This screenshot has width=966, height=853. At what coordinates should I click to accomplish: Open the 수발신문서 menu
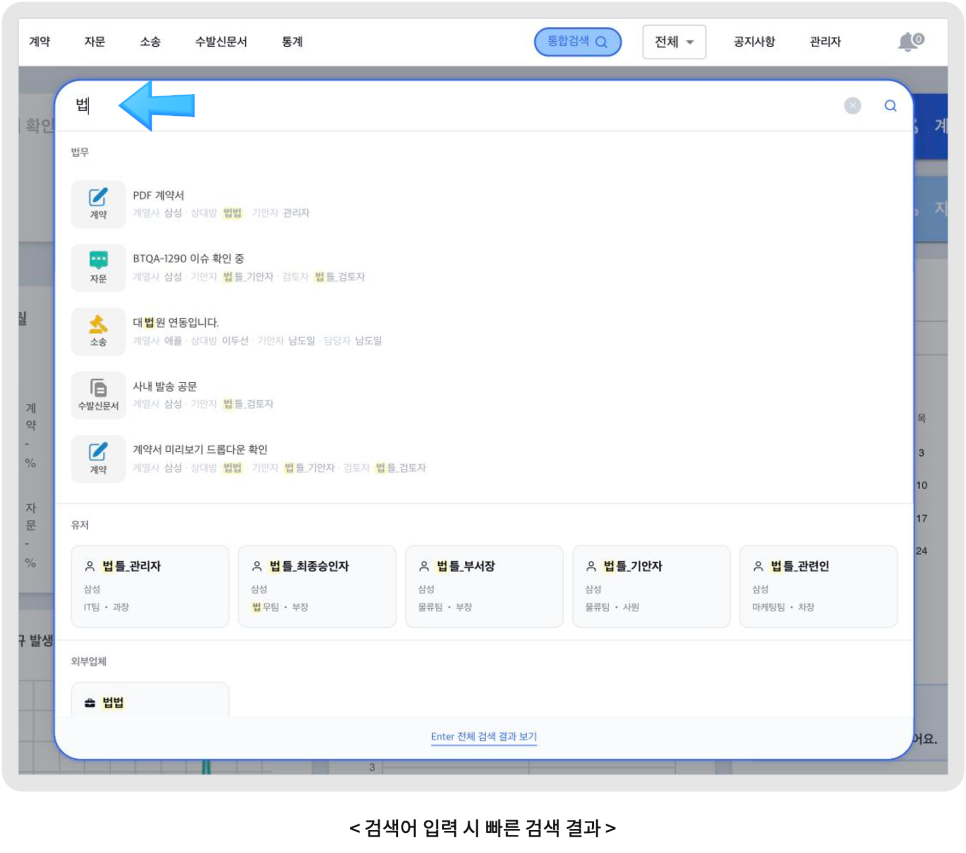coord(221,41)
